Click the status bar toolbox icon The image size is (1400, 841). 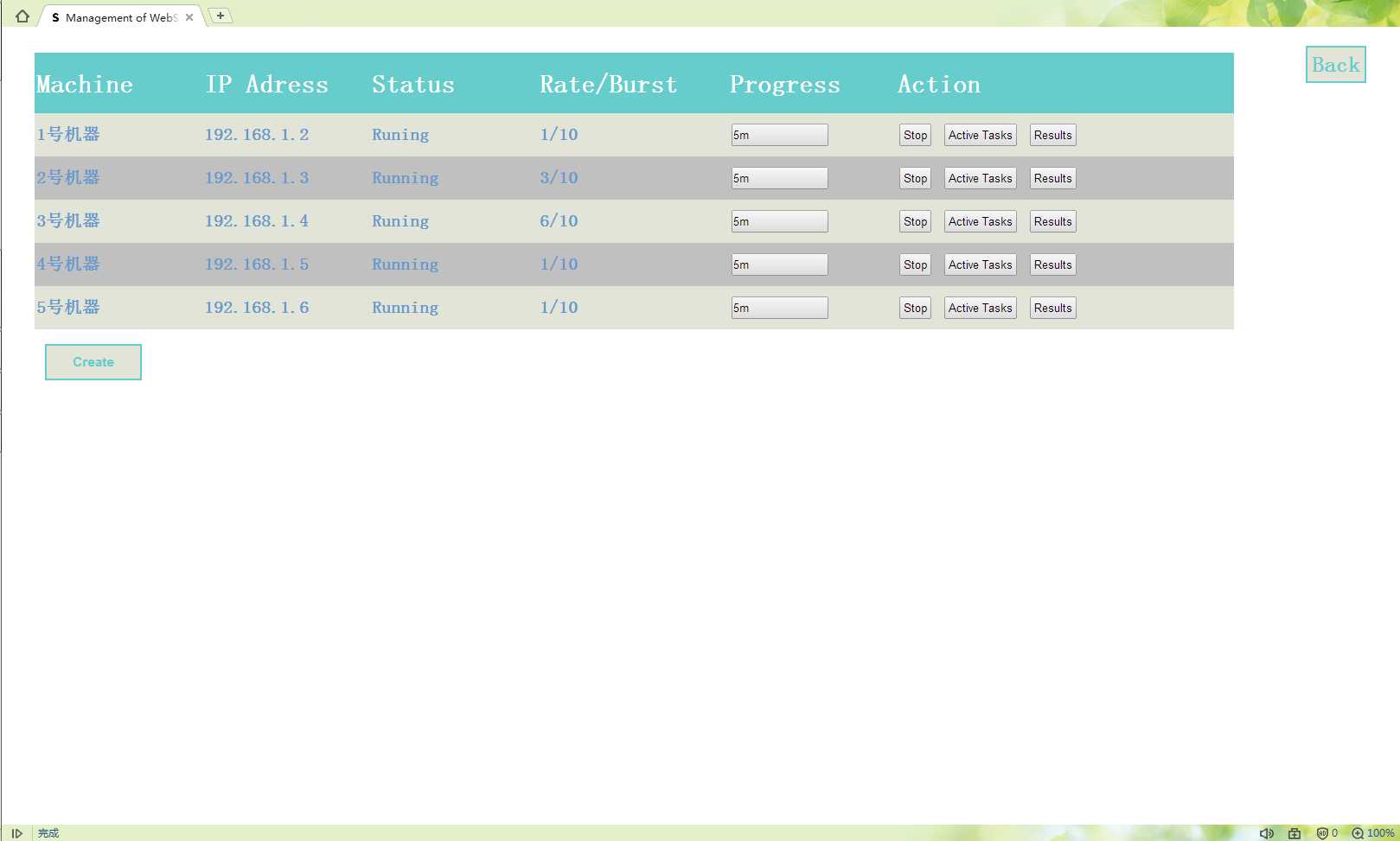tap(1295, 833)
